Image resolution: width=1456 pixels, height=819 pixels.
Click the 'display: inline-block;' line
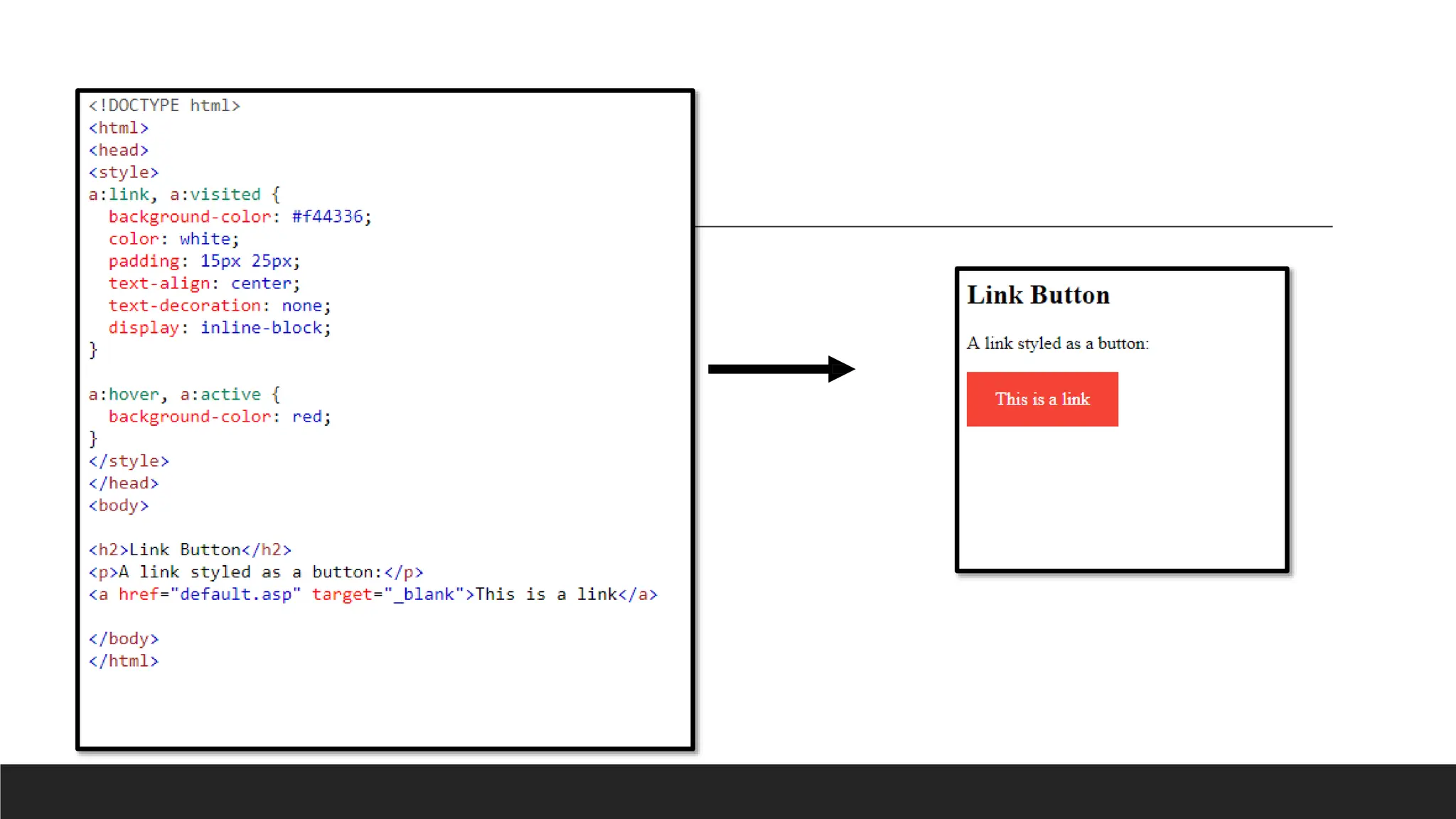219,328
